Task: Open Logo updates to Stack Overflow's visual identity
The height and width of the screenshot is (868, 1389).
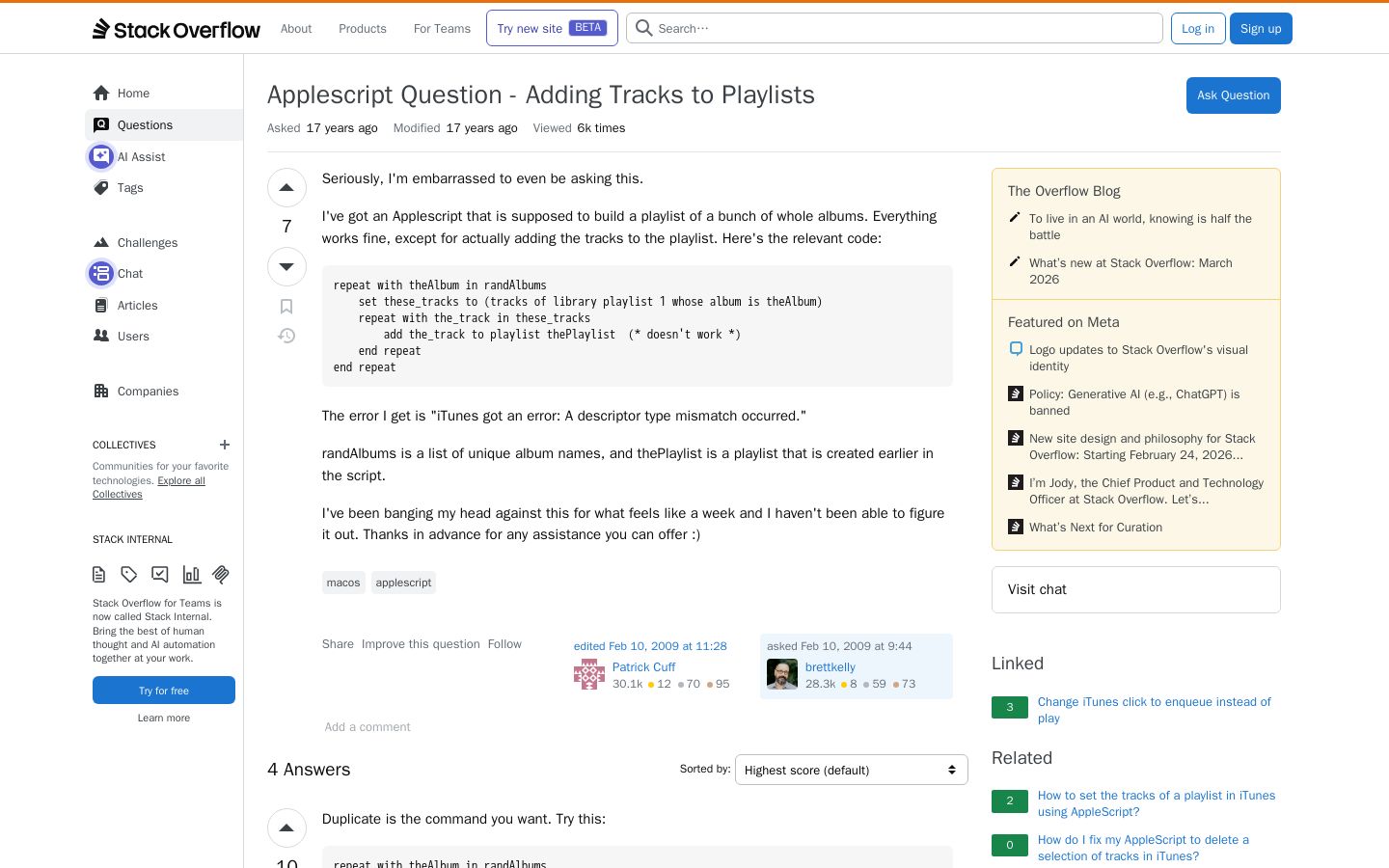Action: (1138, 358)
